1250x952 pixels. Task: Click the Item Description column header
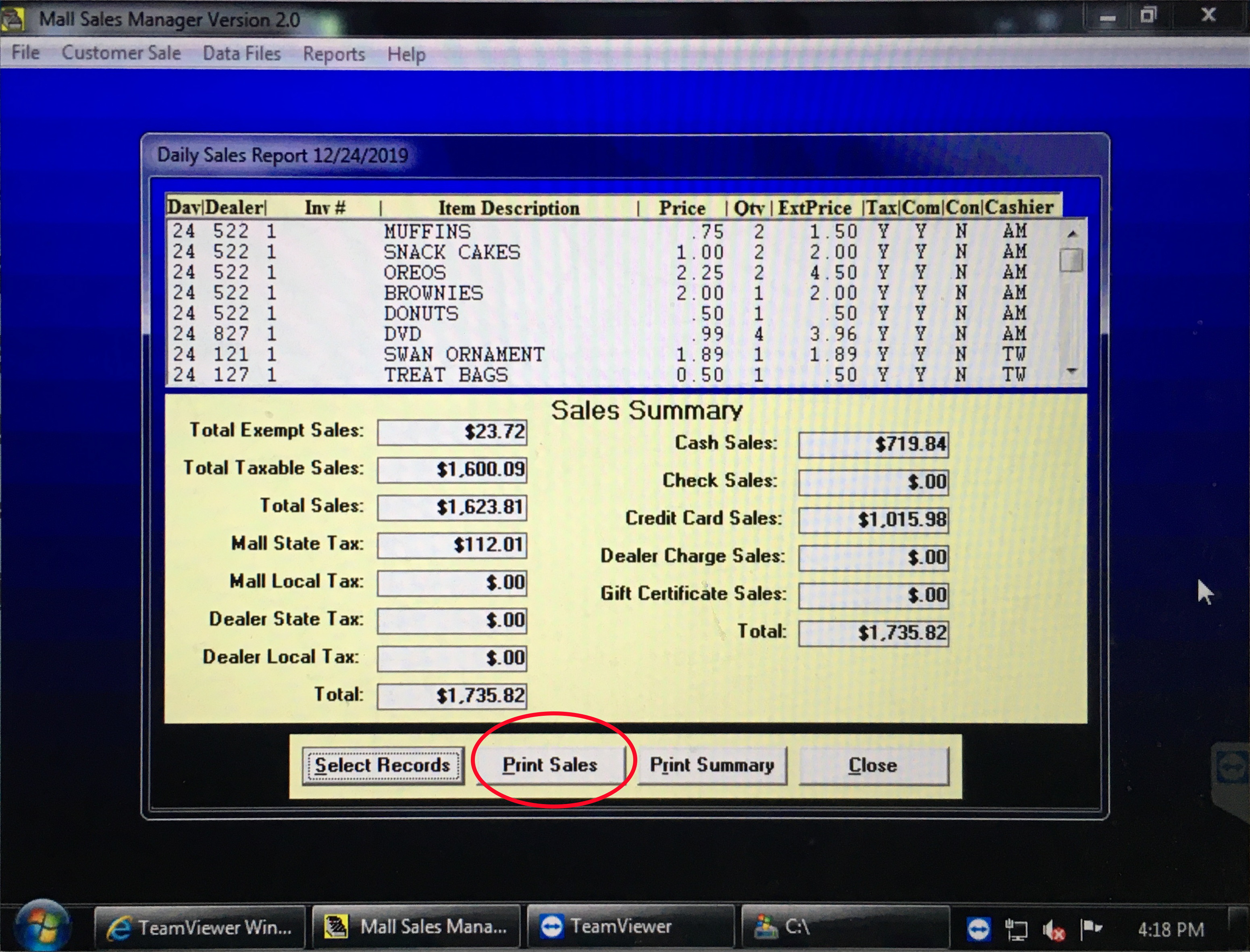coord(509,208)
